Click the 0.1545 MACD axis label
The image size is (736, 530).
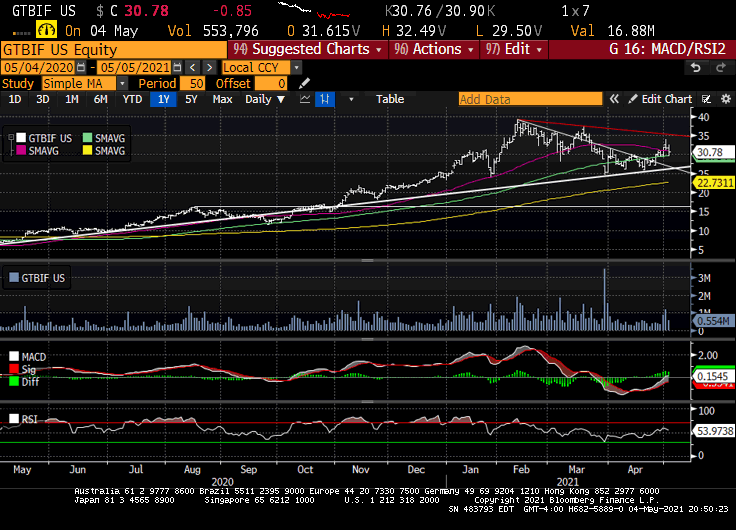(x=713, y=376)
